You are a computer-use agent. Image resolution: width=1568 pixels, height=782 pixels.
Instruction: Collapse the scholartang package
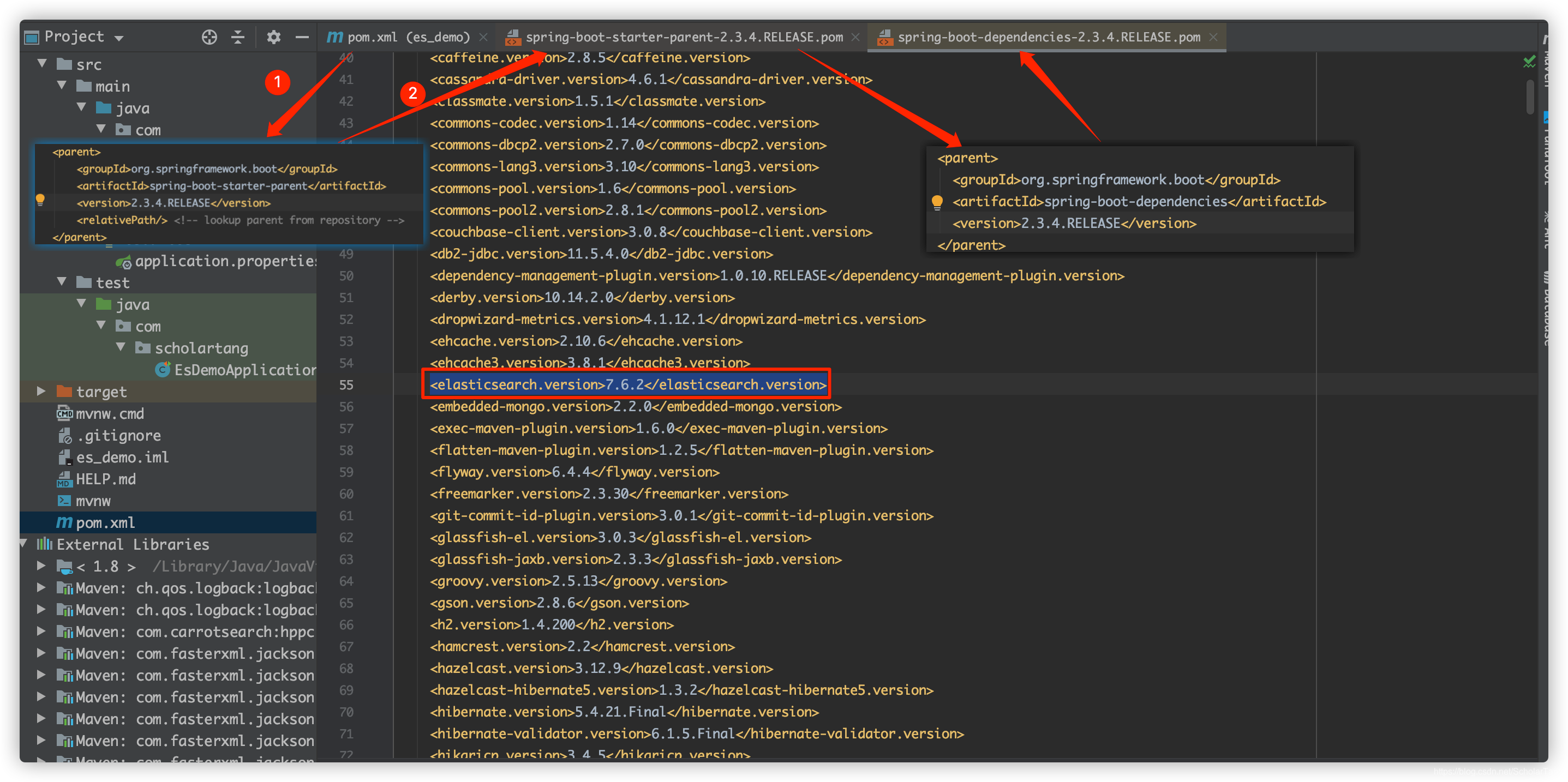click(x=120, y=347)
